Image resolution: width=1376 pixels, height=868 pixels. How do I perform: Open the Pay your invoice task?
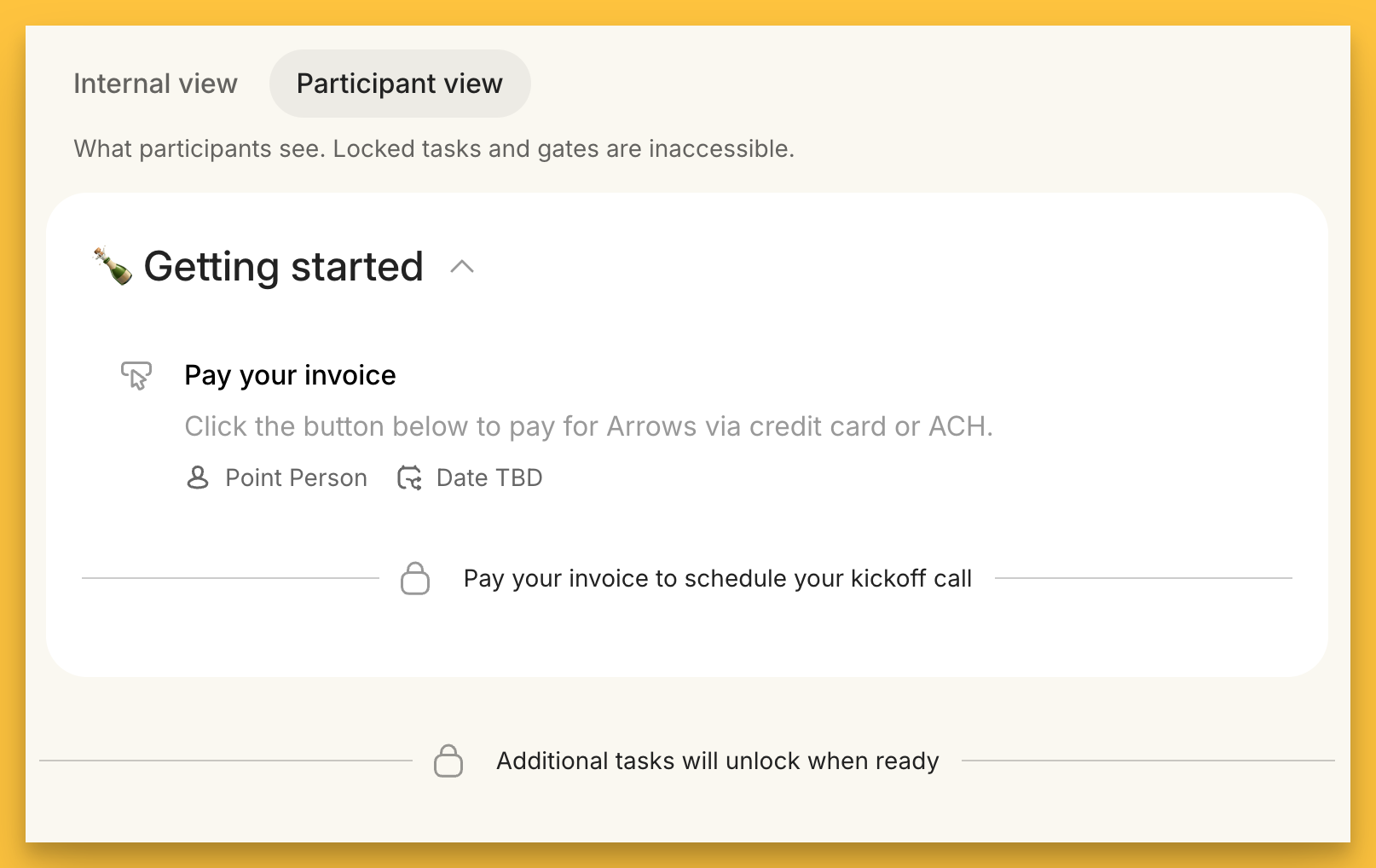pos(290,375)
